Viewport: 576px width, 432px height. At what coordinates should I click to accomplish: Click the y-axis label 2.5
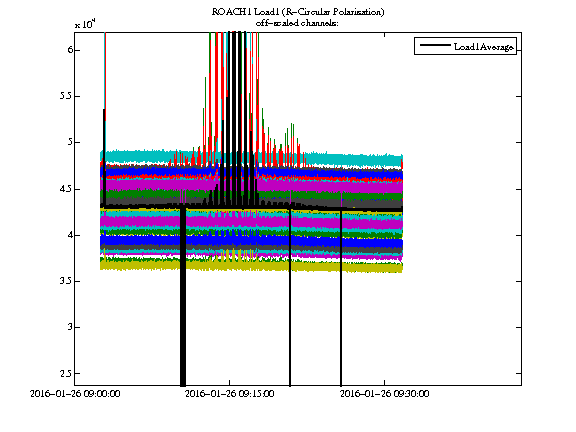tap(66, 374)
